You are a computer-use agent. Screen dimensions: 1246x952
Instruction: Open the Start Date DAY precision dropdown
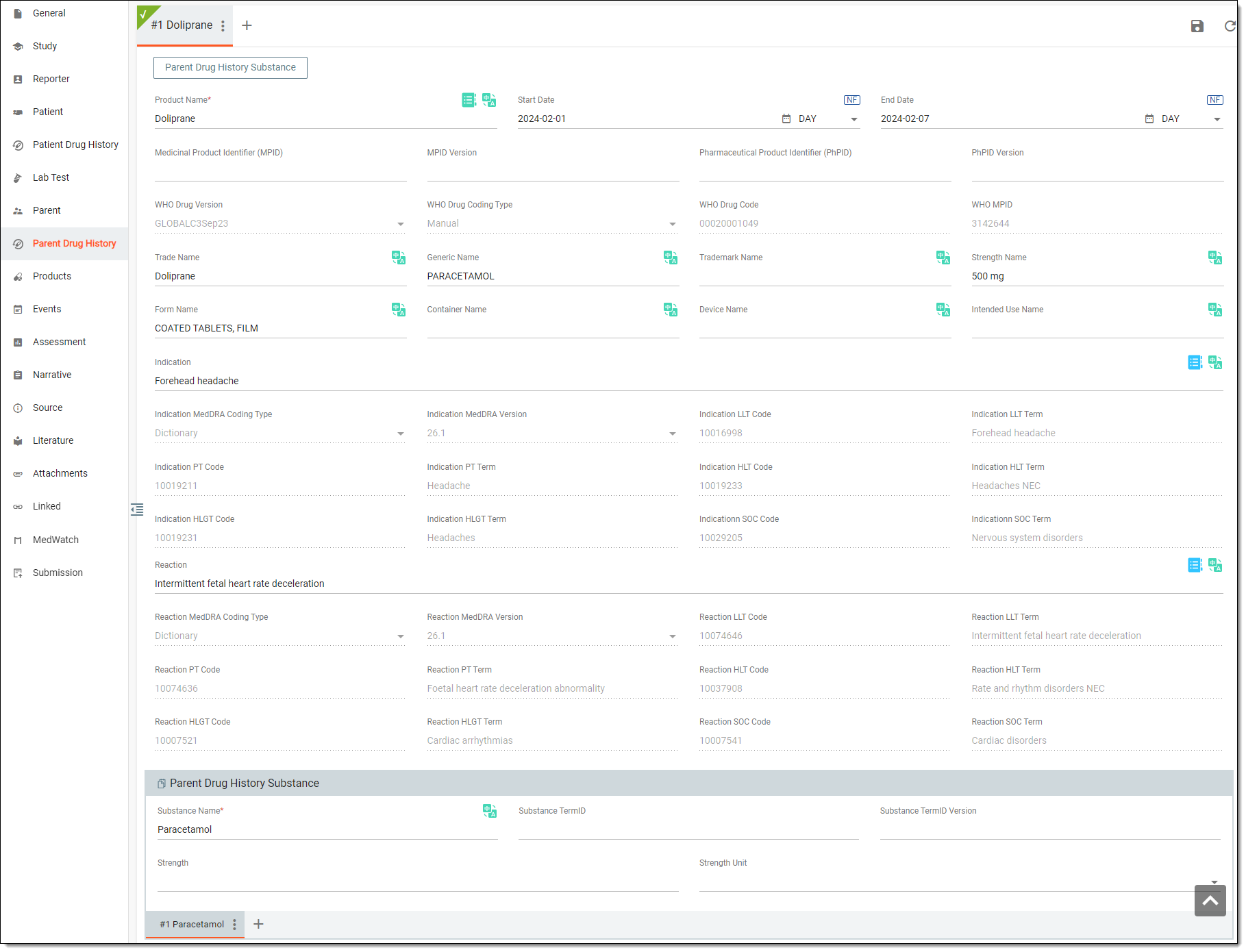click(828, 119)
